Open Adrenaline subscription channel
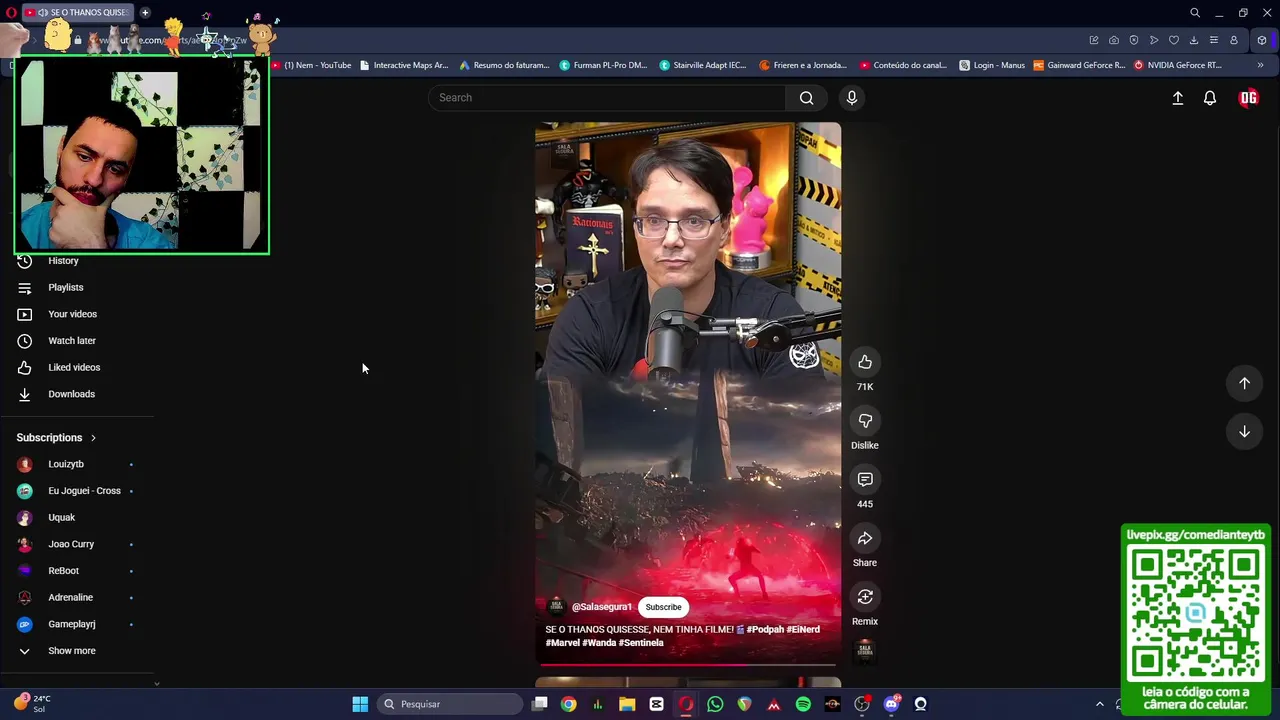Viewport: 1280px width, 720px height. (x=70, y=598)
